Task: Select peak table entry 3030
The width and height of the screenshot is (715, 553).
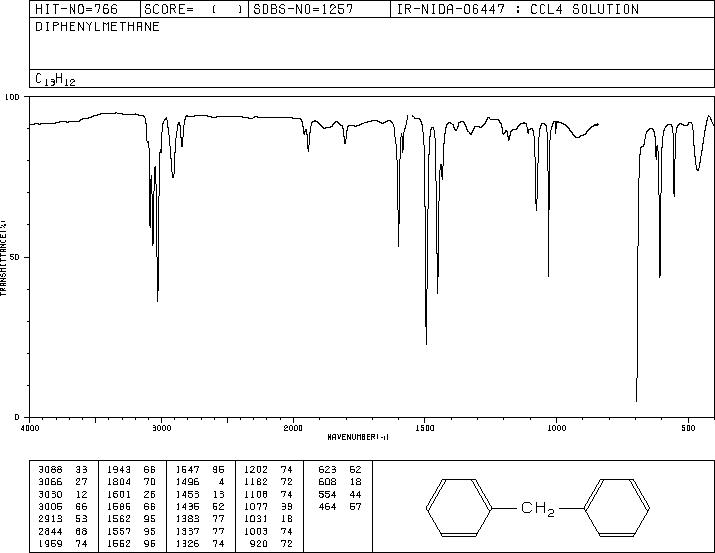Action: 63,494
